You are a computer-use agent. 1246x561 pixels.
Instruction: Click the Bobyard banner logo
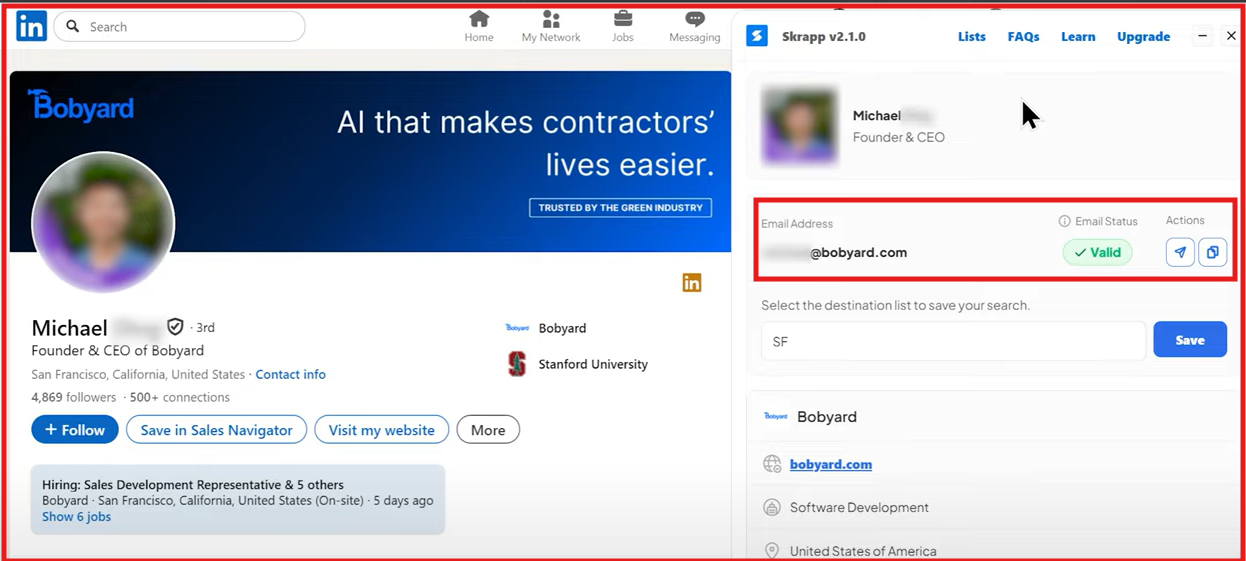[x=81, y=105]
